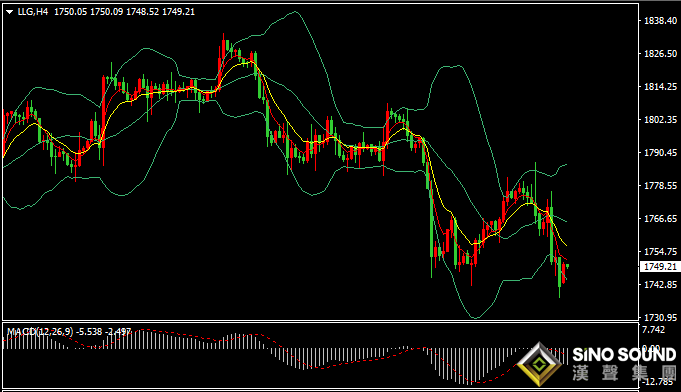Image resolution: width=681 pixels, height=392 pixels.
Task: Click the -12.785 MACD scale value
Action: tap(659, 382)
